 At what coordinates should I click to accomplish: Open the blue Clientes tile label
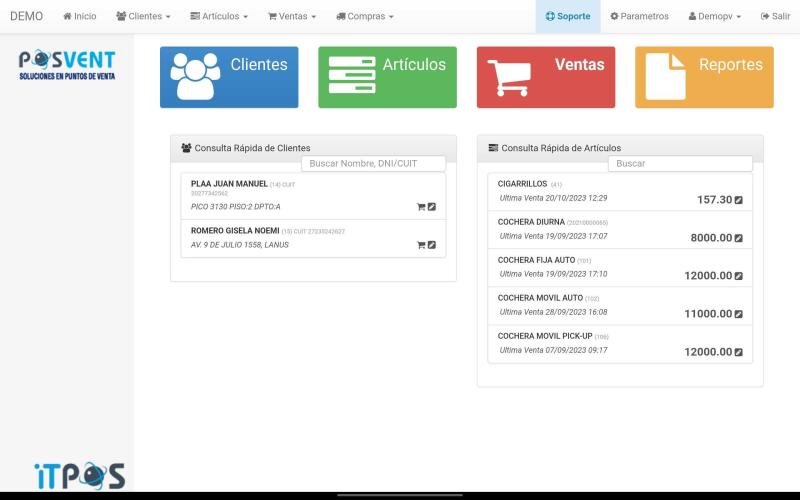(x=259, y=64)
